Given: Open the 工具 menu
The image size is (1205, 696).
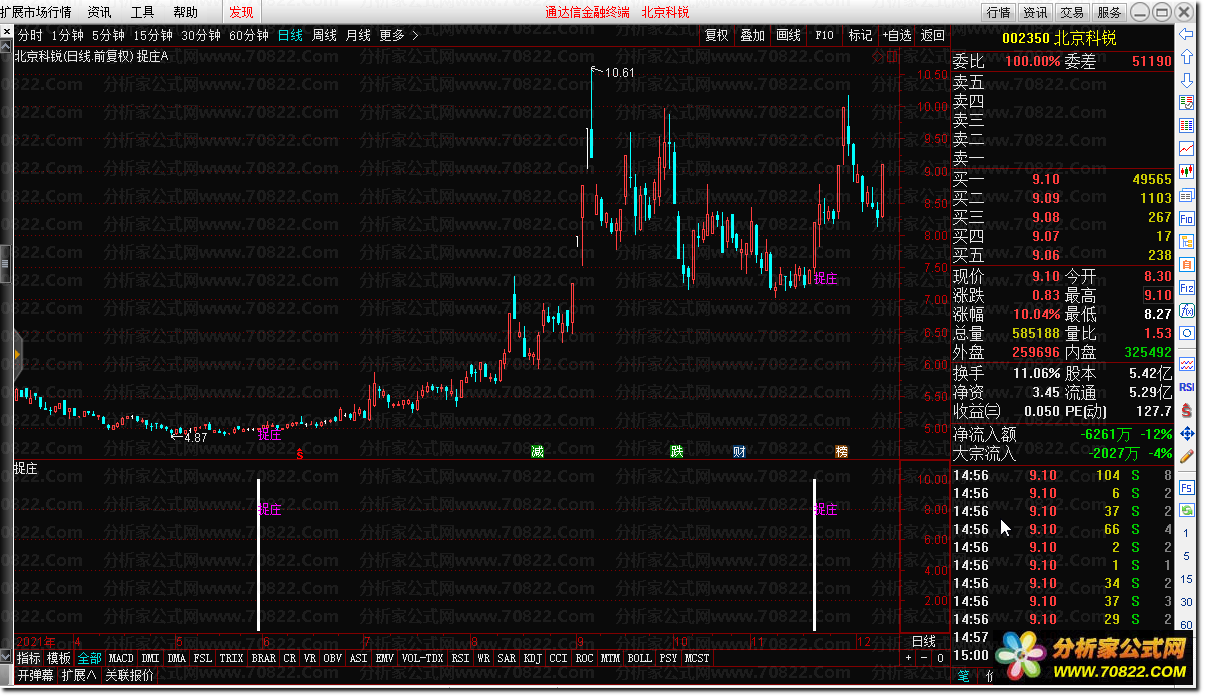Looking at the screenshot, I should click(x=142, y=12).
